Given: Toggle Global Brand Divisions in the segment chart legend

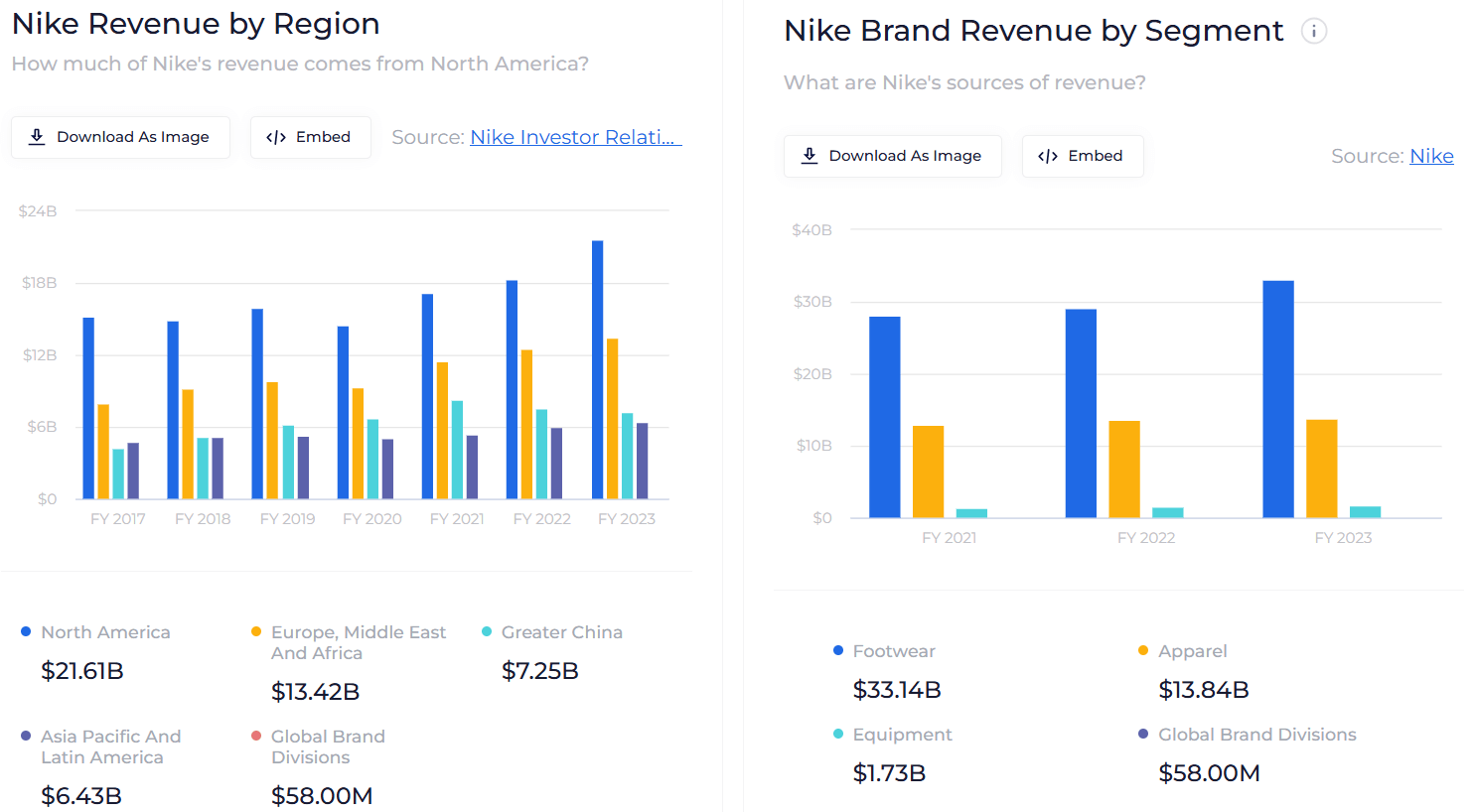Looking at the screenshot, I should pos(1256,735).
